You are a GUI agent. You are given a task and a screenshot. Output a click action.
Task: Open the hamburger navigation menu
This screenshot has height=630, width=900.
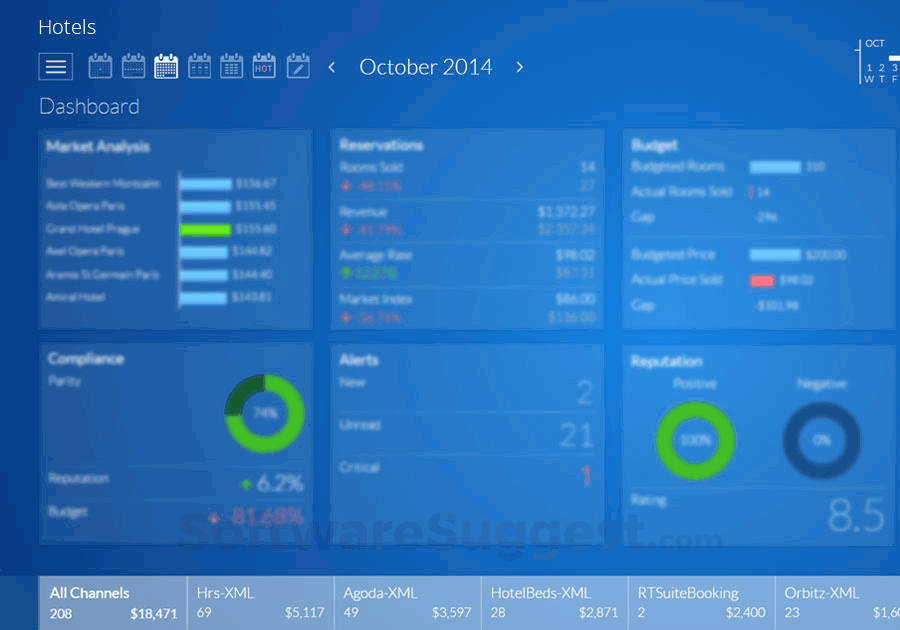point(55,66)
